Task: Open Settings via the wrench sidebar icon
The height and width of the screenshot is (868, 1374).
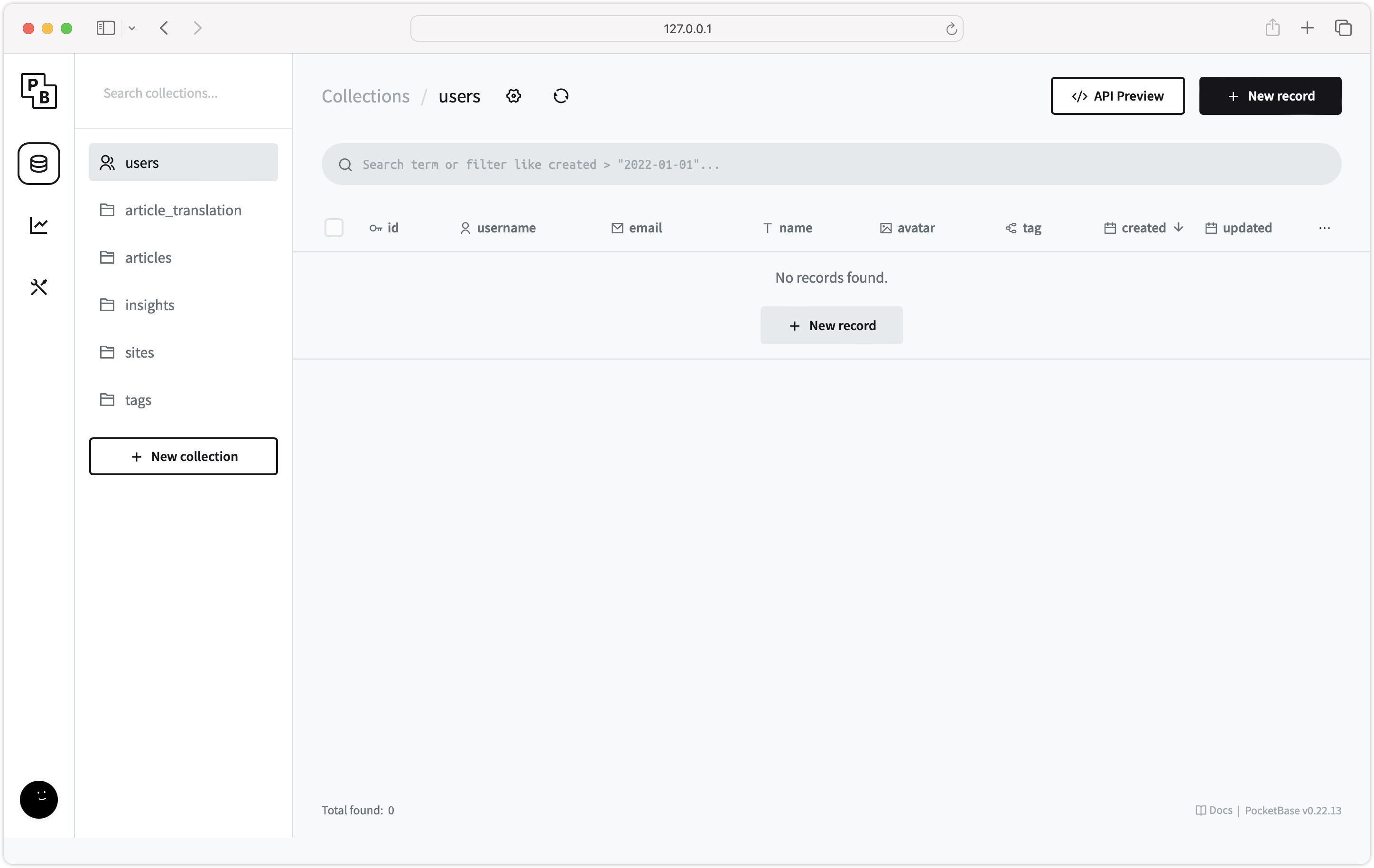Action: (39, 287)
